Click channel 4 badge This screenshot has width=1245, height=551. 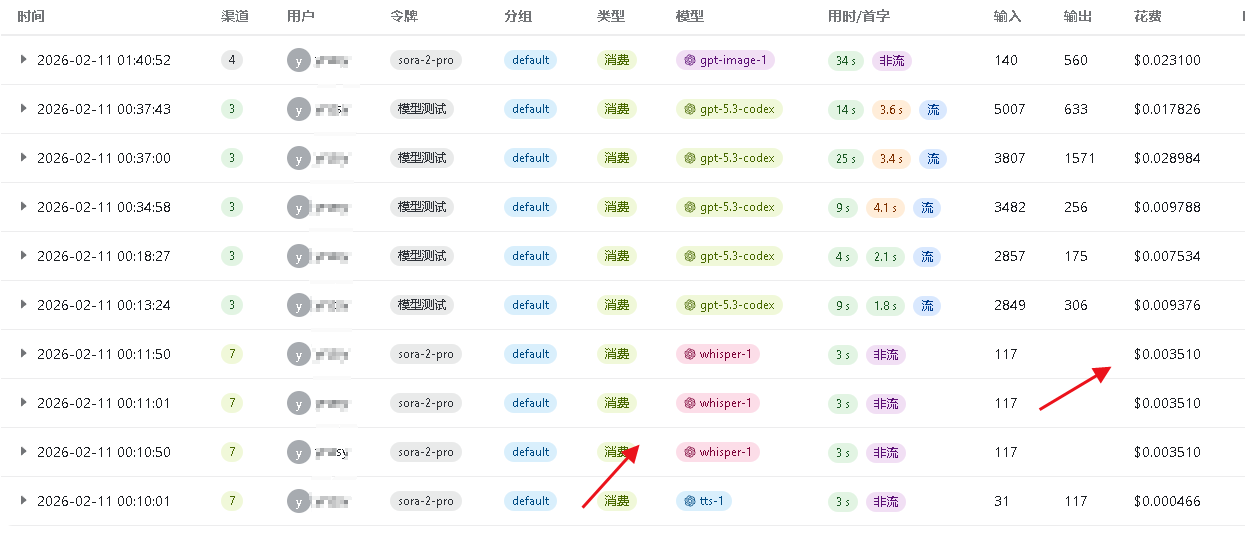pyautogui.click(x=232, y=60)
